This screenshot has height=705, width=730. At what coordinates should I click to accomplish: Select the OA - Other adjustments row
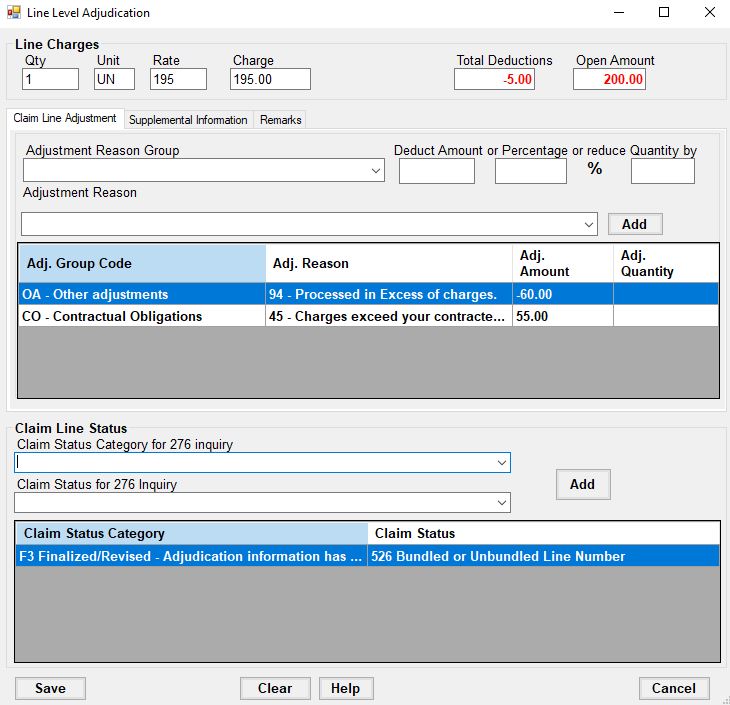click(368, 294)
